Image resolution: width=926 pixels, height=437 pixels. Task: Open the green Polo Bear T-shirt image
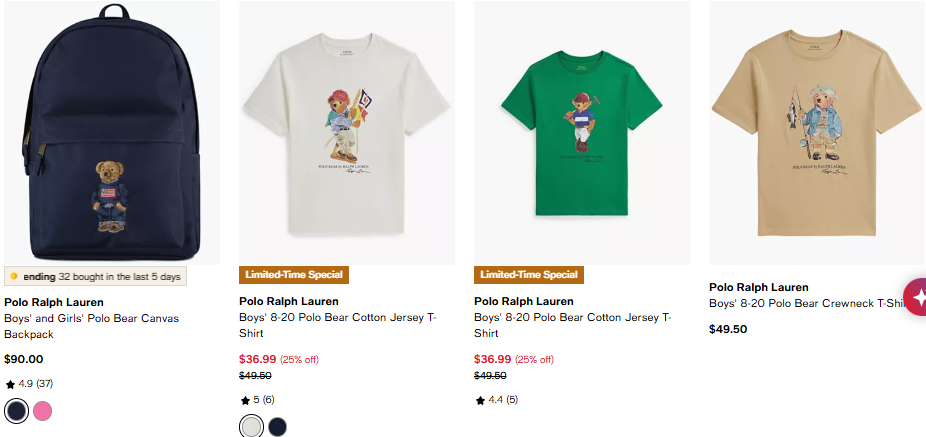(582, 132)
